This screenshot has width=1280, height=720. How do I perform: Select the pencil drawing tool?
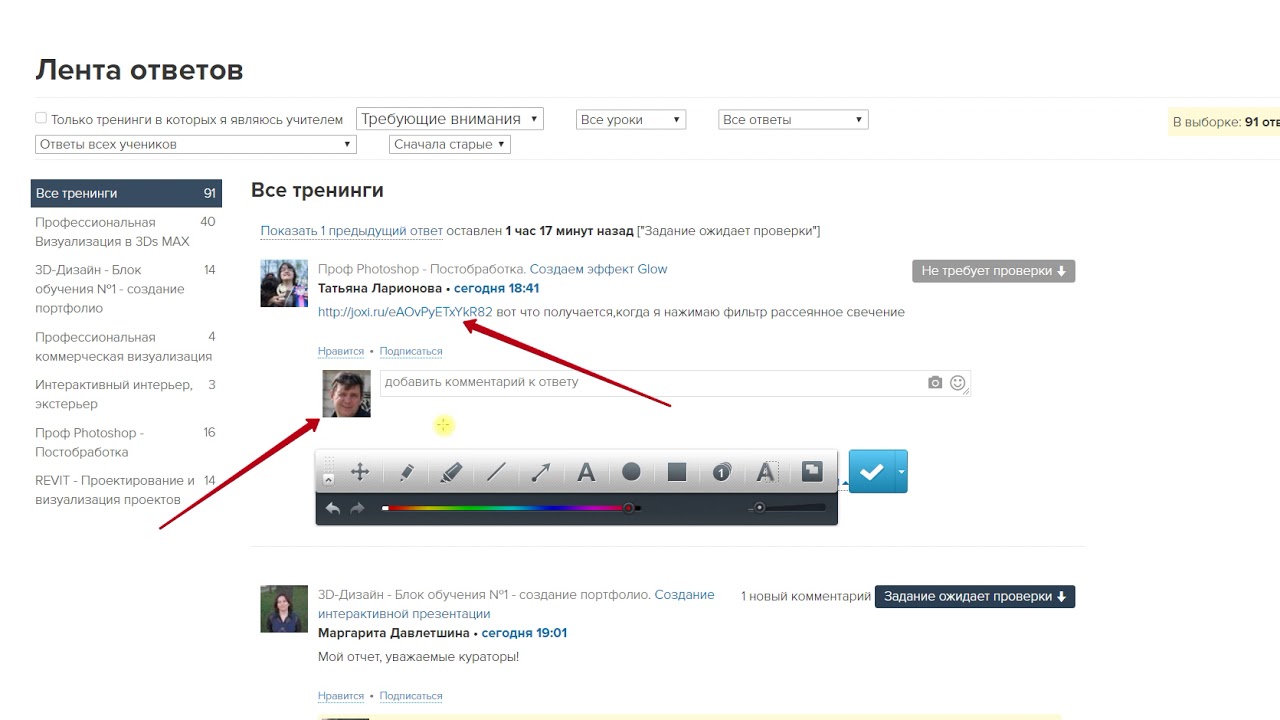[406, 473]
